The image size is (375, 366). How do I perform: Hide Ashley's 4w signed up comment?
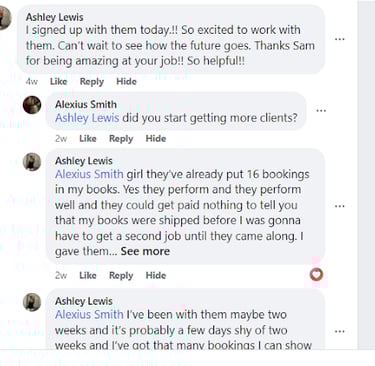126,81
